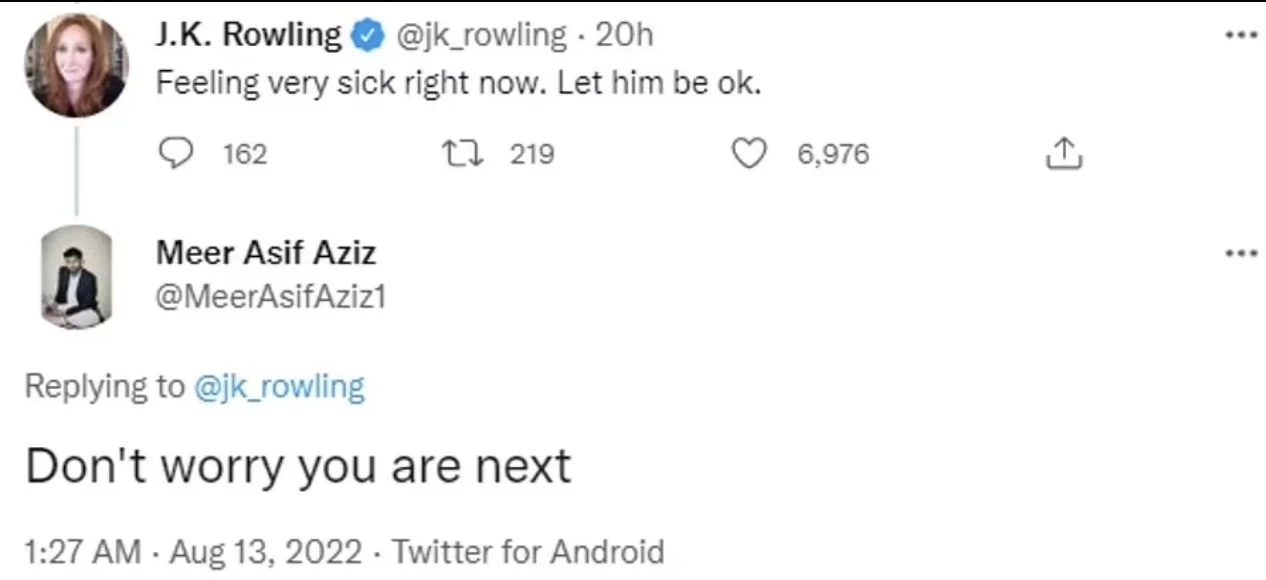Click the 6,976 likes count
1266x580 pixels.
pyautogui.click(x=833, y=154)
